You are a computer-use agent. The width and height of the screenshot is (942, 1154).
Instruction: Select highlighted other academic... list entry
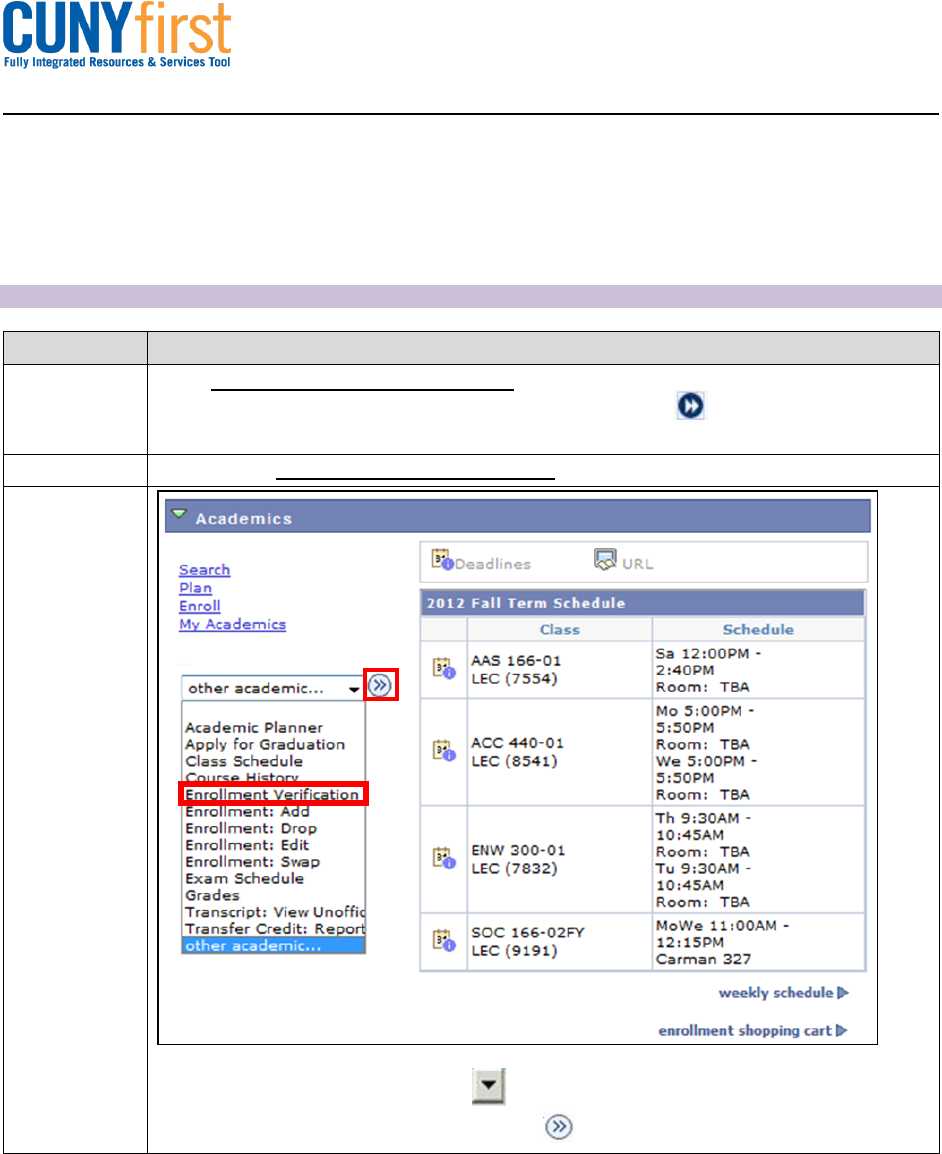273,946
